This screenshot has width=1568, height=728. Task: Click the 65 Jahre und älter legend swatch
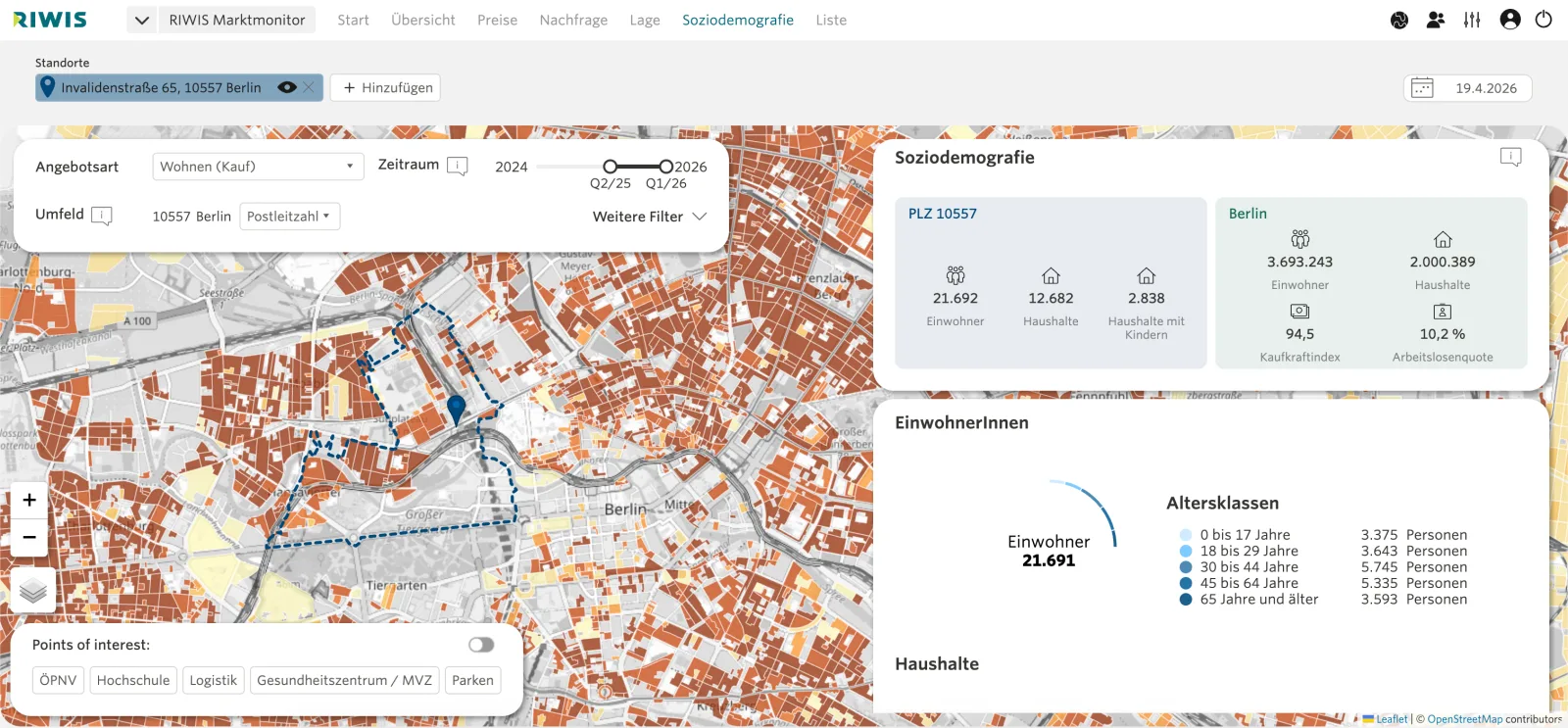point(1186,600)
